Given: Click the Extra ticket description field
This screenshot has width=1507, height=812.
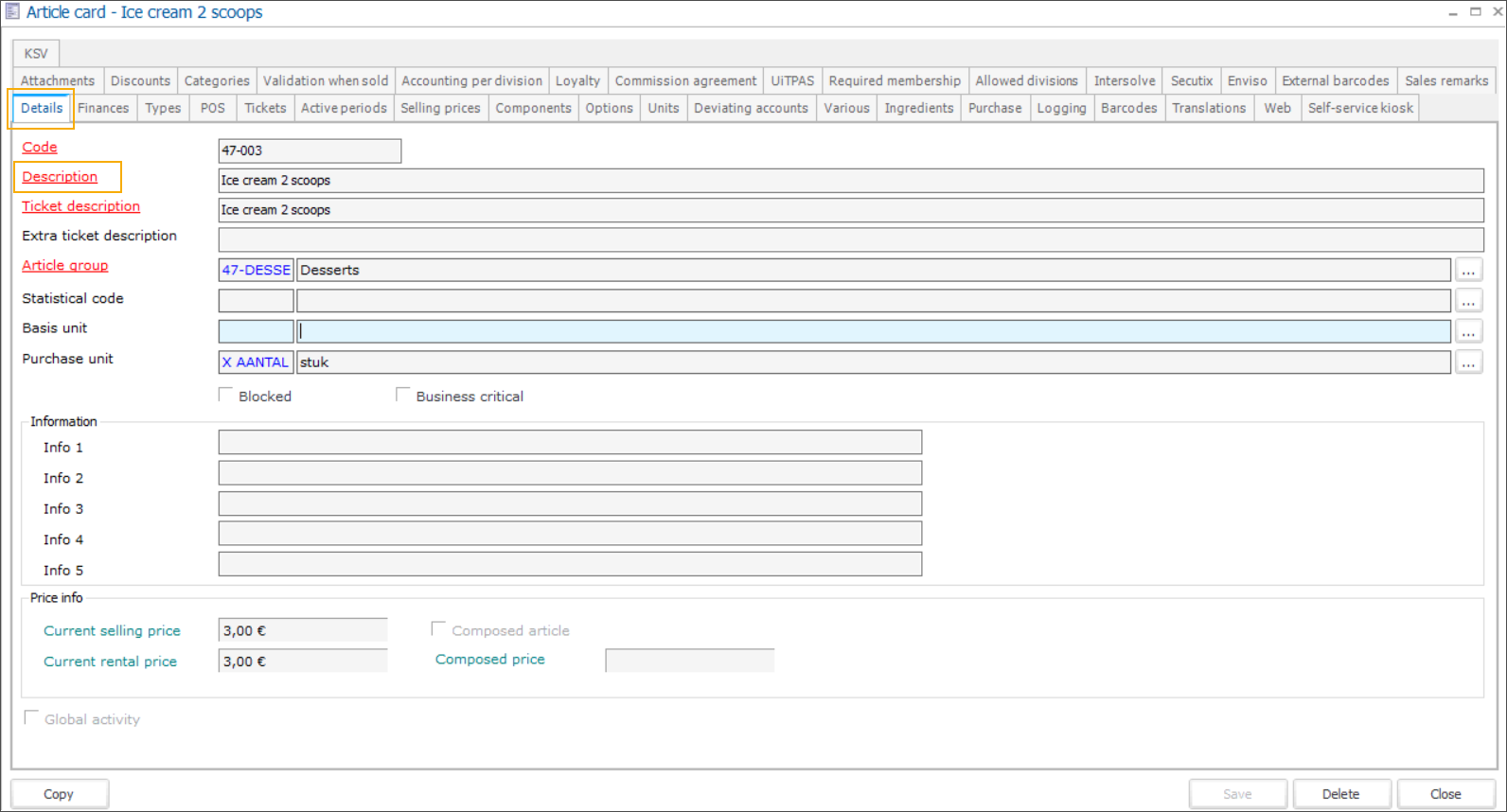Looking at the screenshot, I should [850, 240].
